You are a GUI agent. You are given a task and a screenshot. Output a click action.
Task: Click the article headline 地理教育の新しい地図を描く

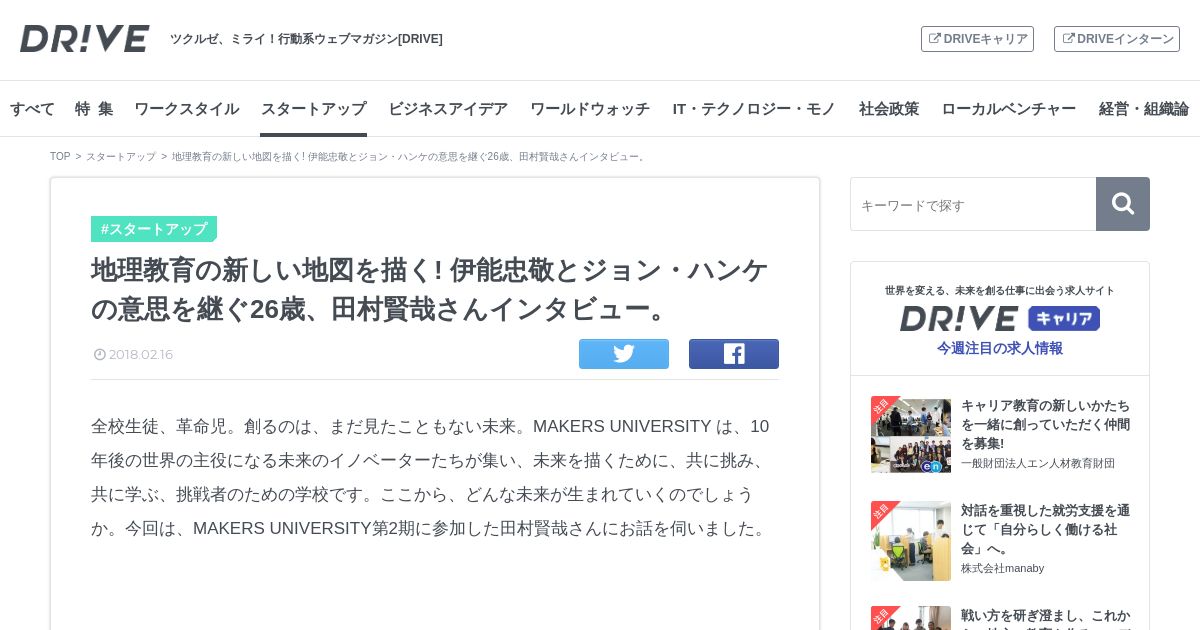(x=430, y=289)
